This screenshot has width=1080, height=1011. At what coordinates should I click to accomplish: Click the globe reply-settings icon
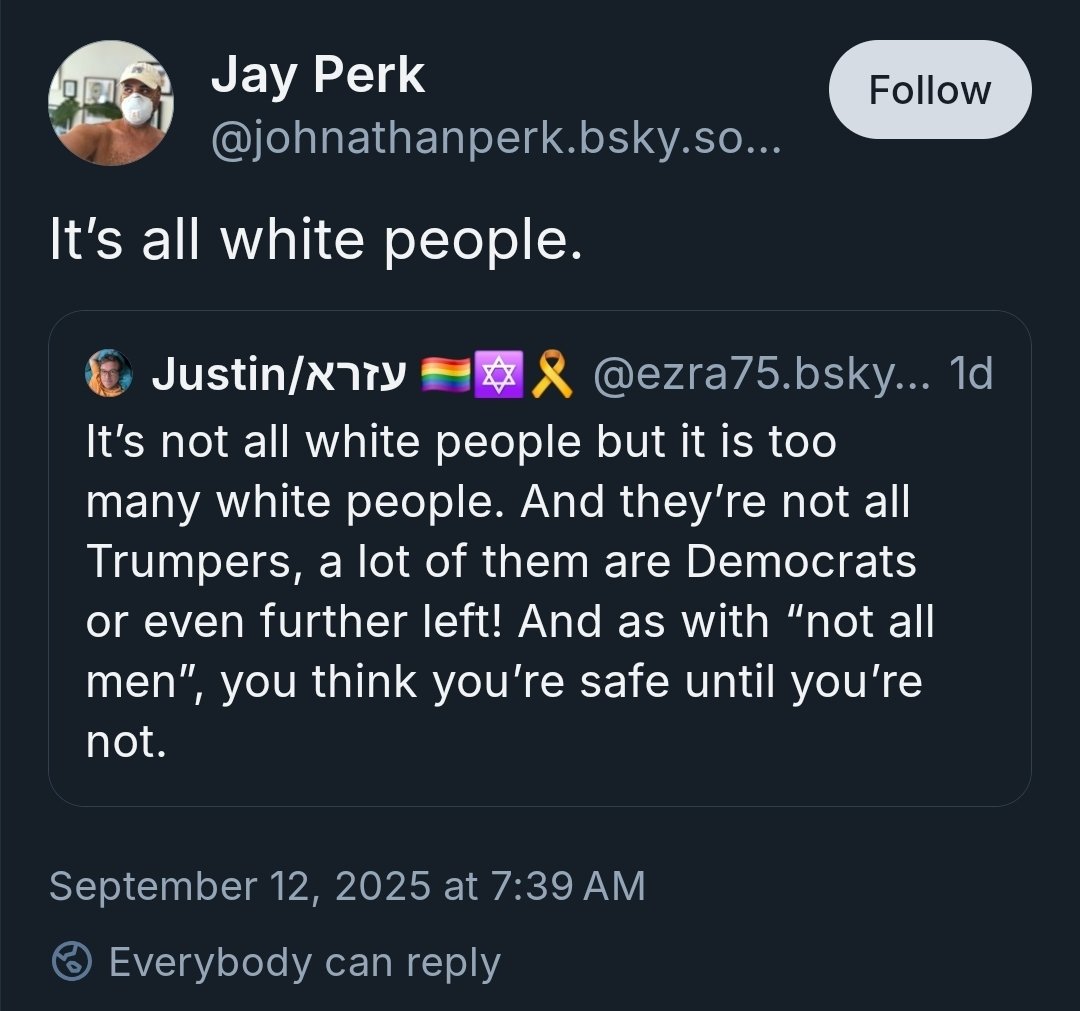(x=71, y=962)
